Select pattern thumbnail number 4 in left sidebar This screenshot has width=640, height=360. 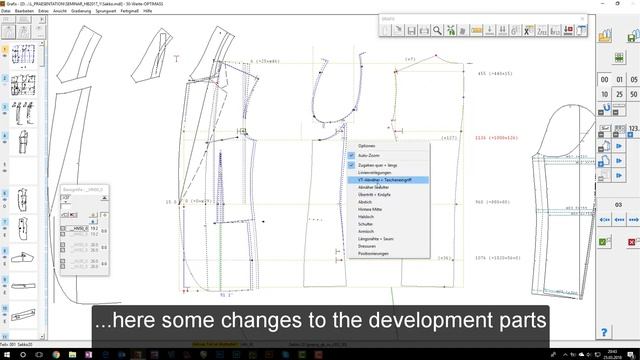pos(23,142)
